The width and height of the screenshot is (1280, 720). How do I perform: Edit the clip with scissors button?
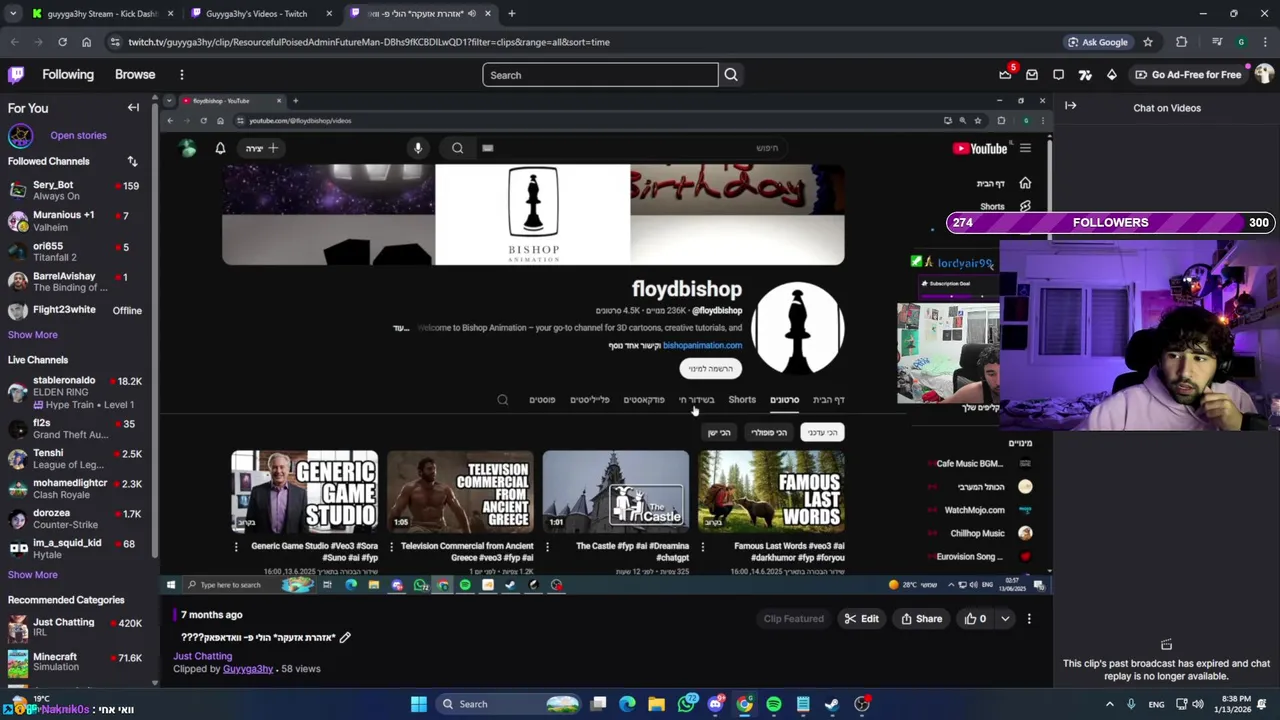tap(861, 619)
